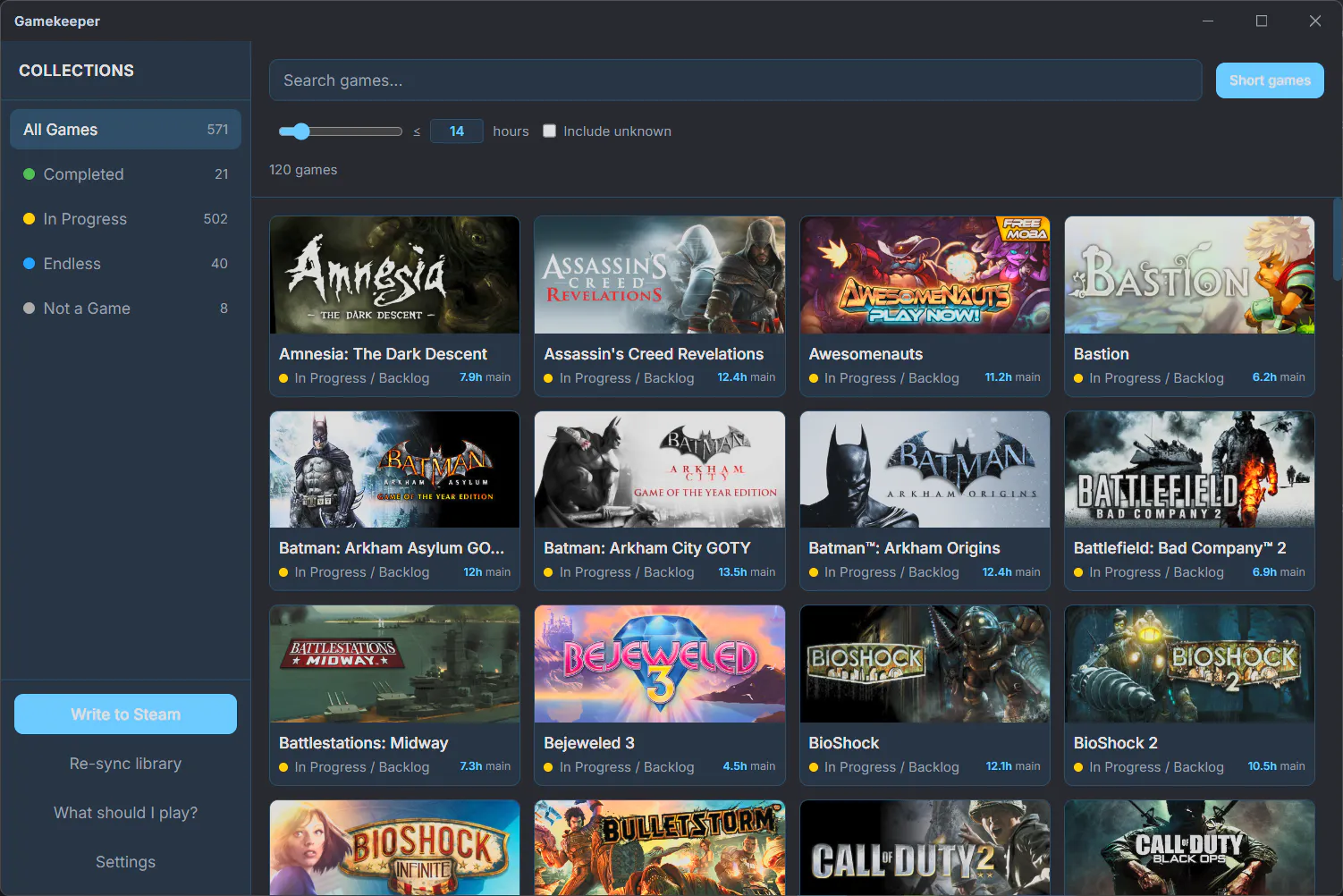Screen dimensions: 1343x896
Task: Click Amnesia's 7.9h main playtime
Action: point(485,377)
